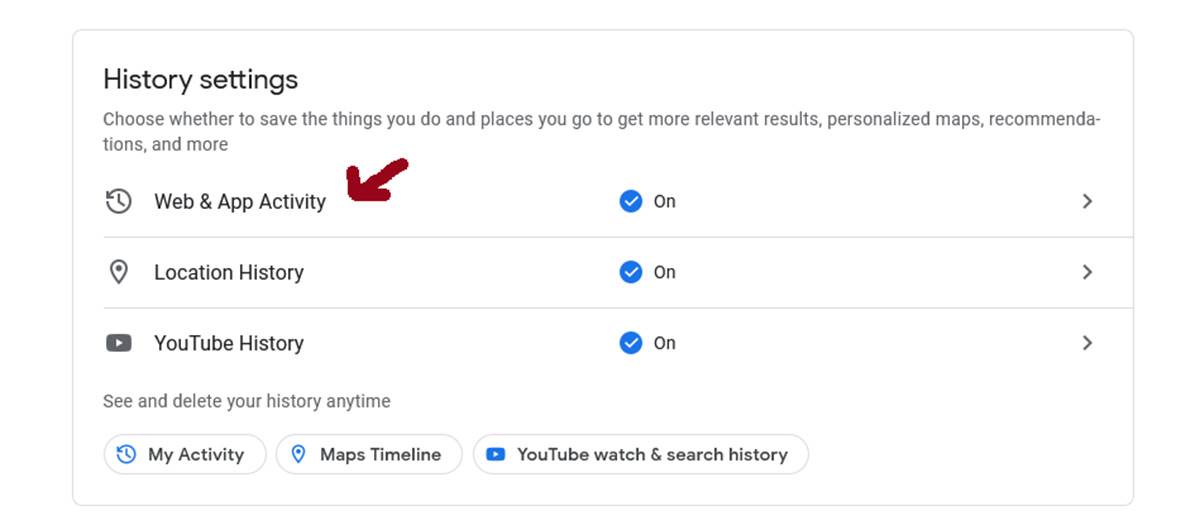The width and height of the screenshot is (1200, 525).
Task: Click the YouTube History play icon
Action: coord(118,343)
